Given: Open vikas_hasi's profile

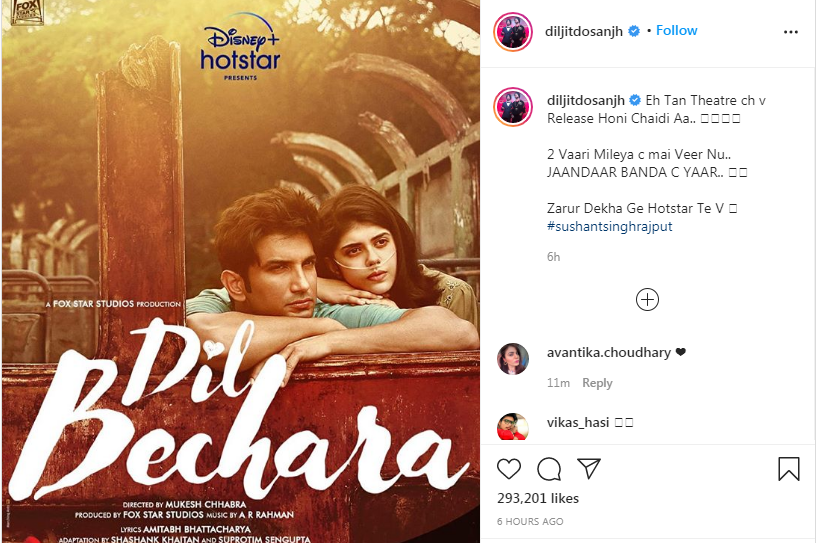Looking at the screenshot, I should tap(578, 422).
